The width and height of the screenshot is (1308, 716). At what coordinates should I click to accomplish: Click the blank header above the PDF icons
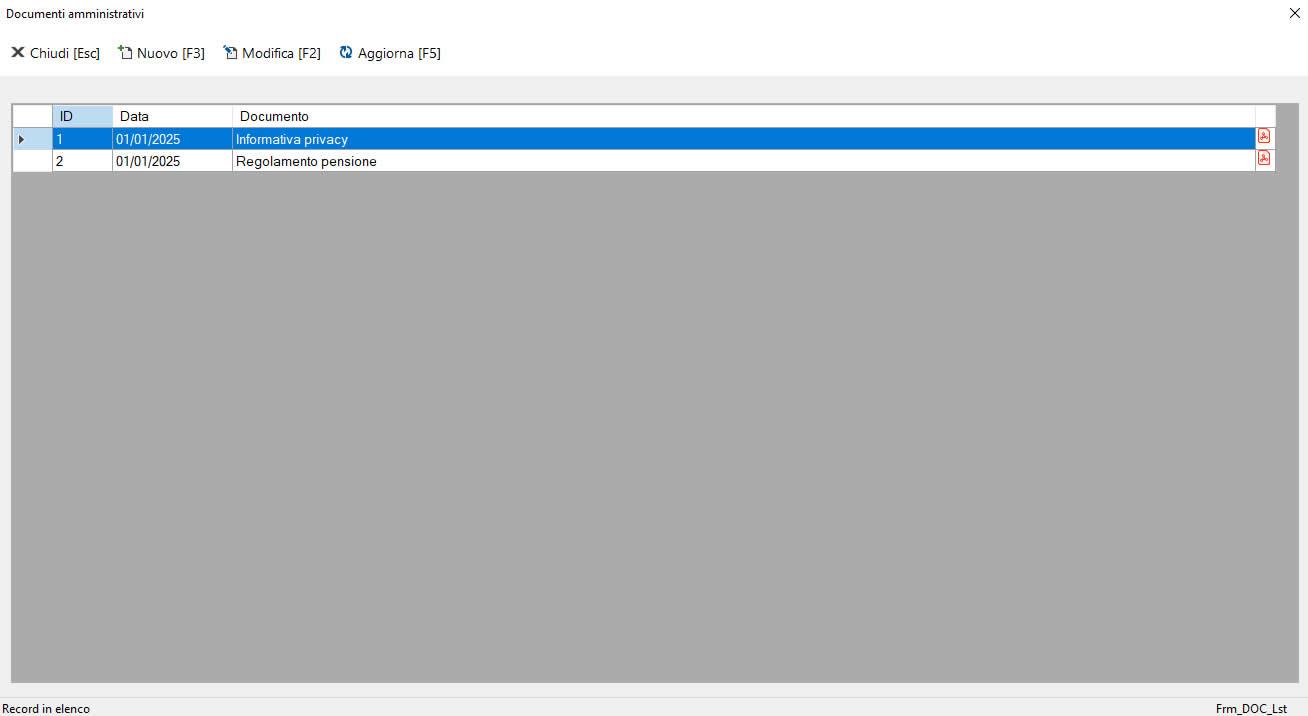pos(1265,116)
